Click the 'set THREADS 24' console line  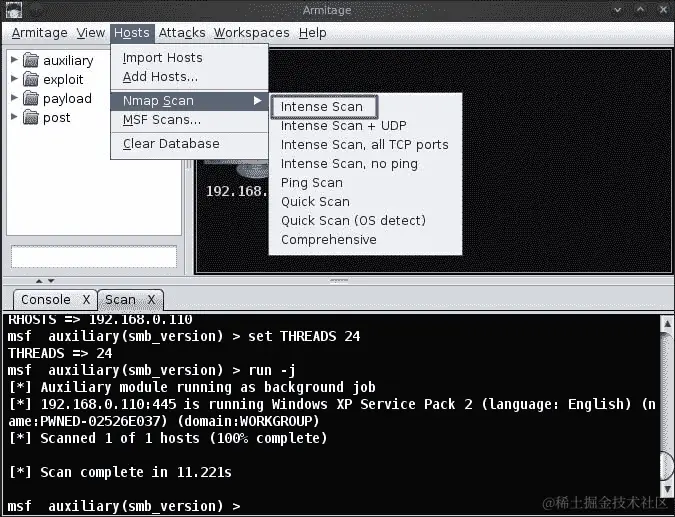184,336
